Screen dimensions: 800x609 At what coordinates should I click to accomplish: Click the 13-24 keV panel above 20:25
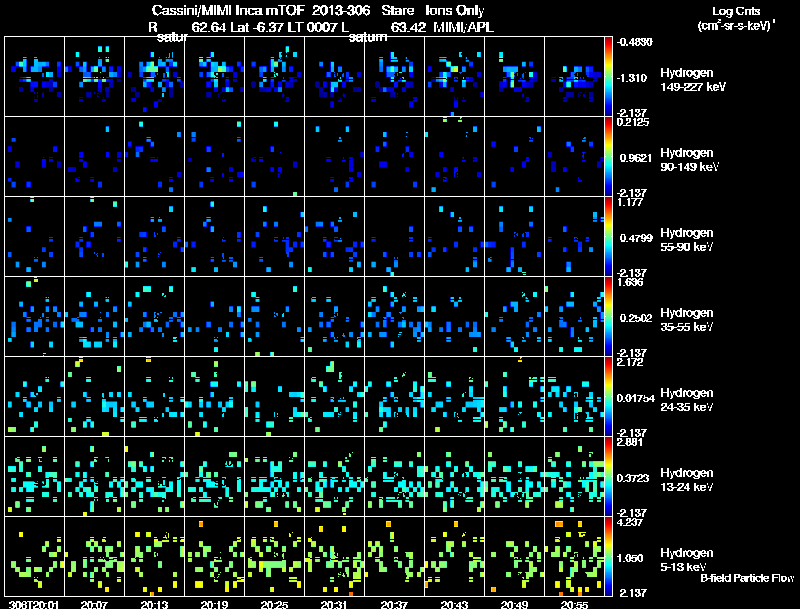tap(274, 476)
